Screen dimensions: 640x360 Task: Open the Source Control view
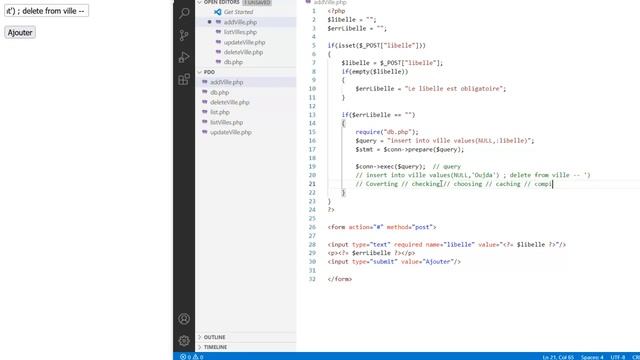pos(184,36)
